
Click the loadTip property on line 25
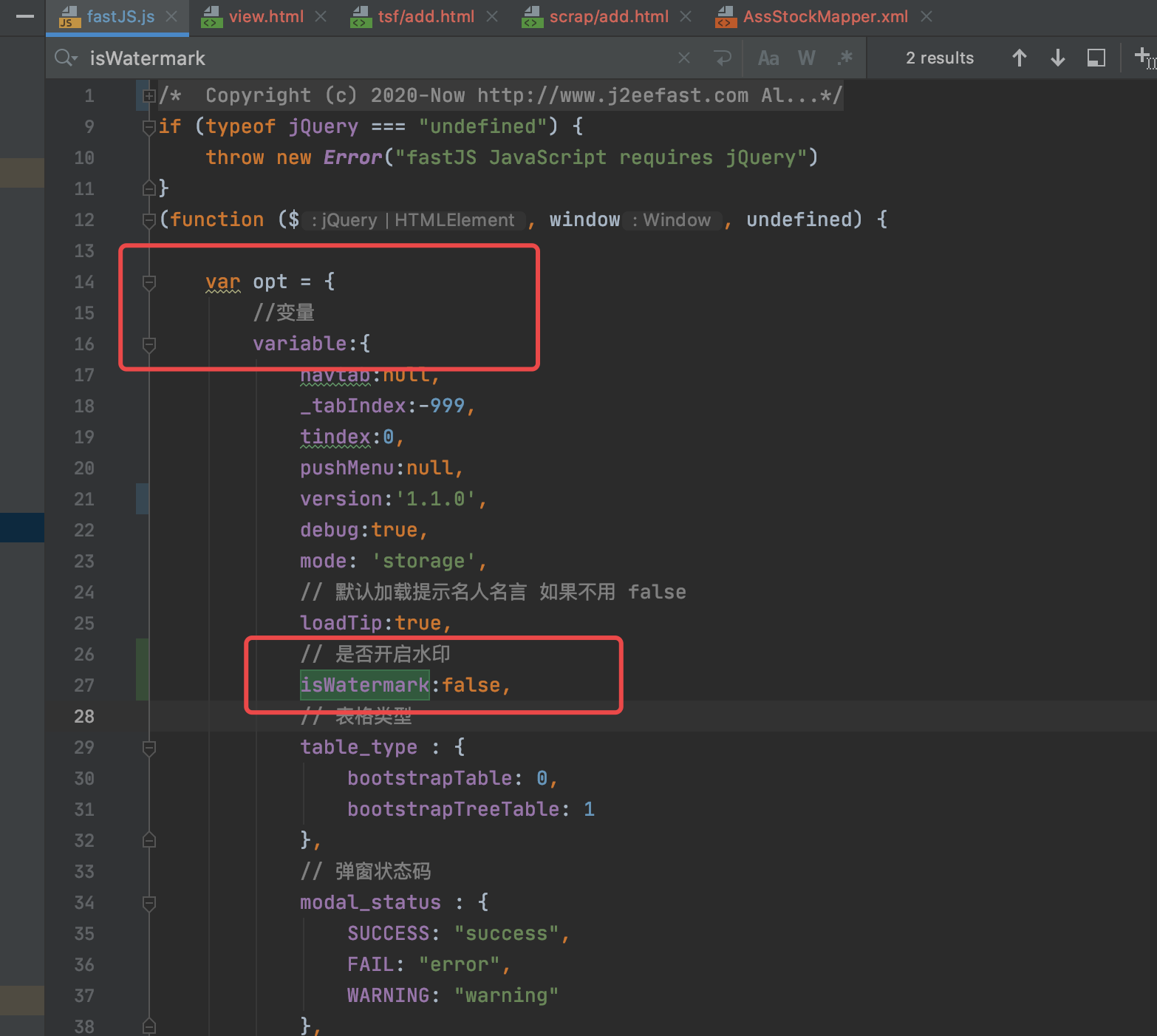point(341,623)
